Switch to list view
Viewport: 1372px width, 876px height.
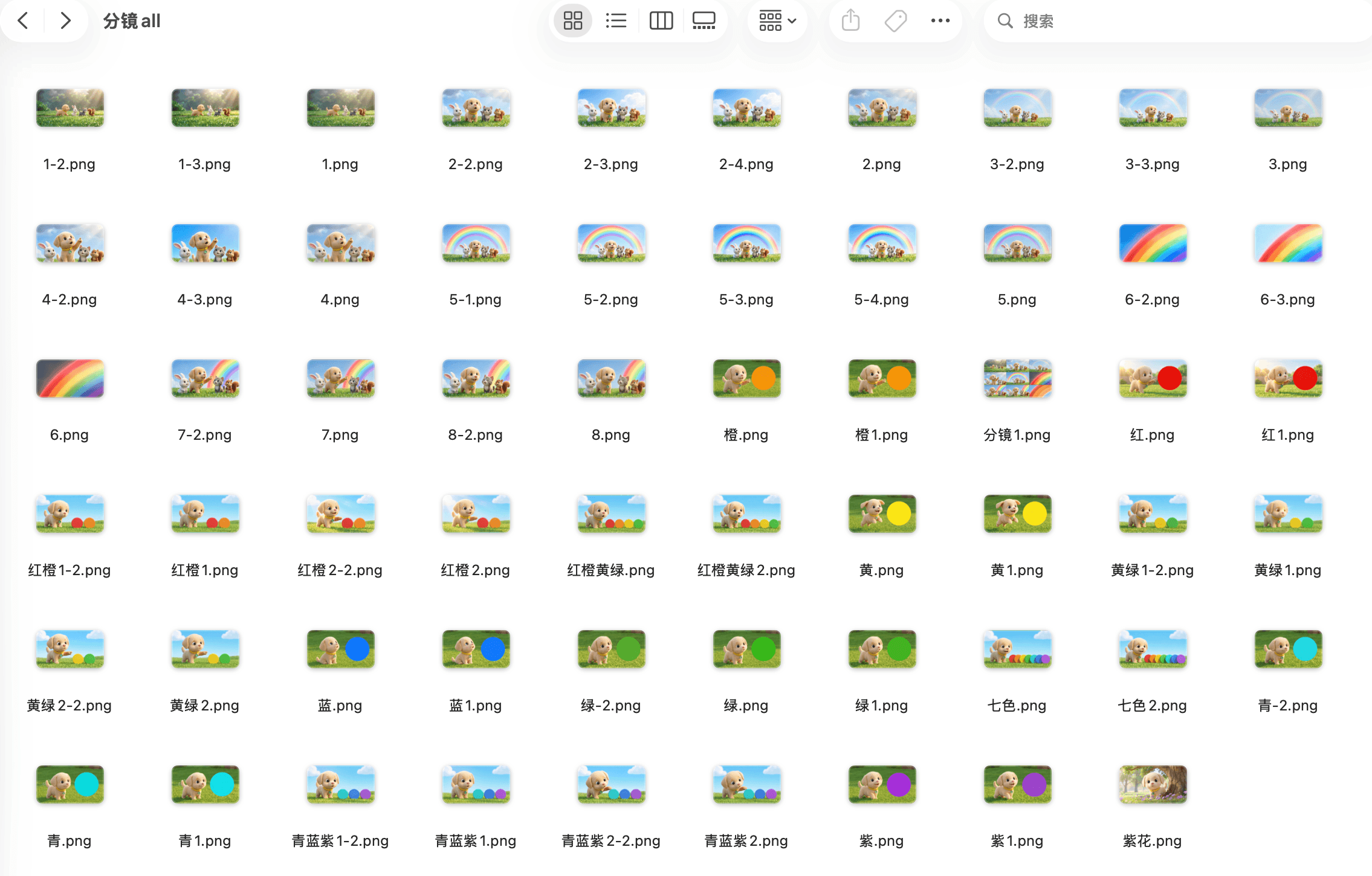(x=616, y=21)
